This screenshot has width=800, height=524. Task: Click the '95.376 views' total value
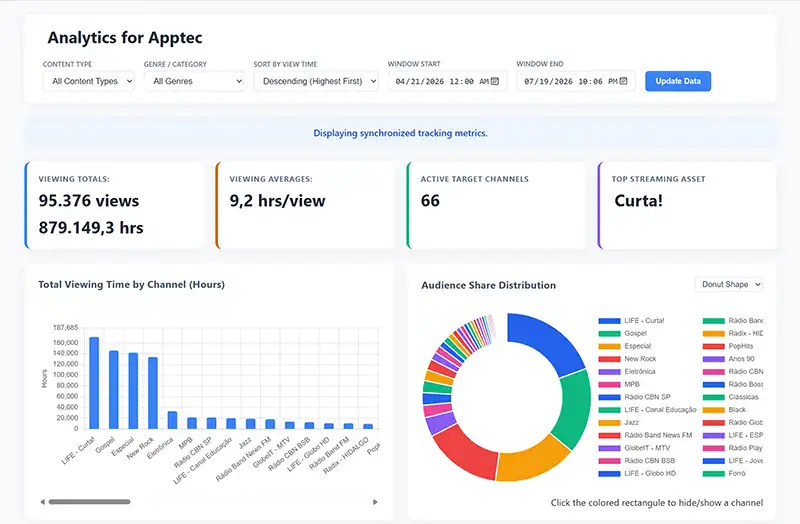pyautogui.click(x=89, y=201)
